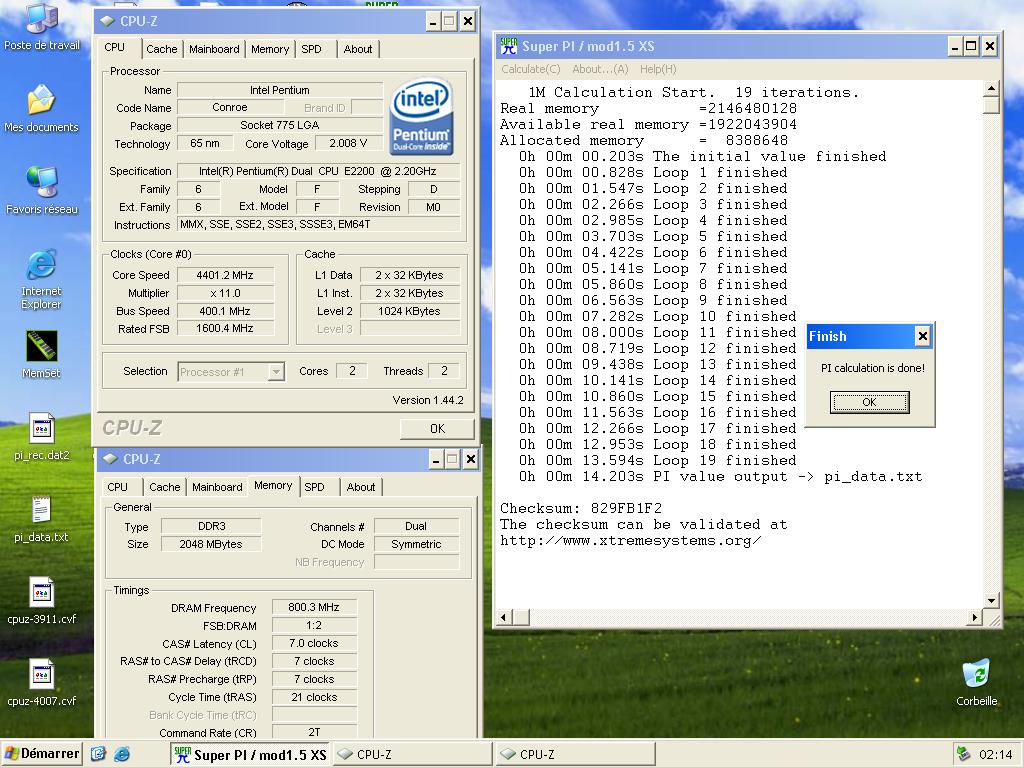Click CAS# Latency 7.0 clocks value

pyautogui.click(x=314, y=643)
